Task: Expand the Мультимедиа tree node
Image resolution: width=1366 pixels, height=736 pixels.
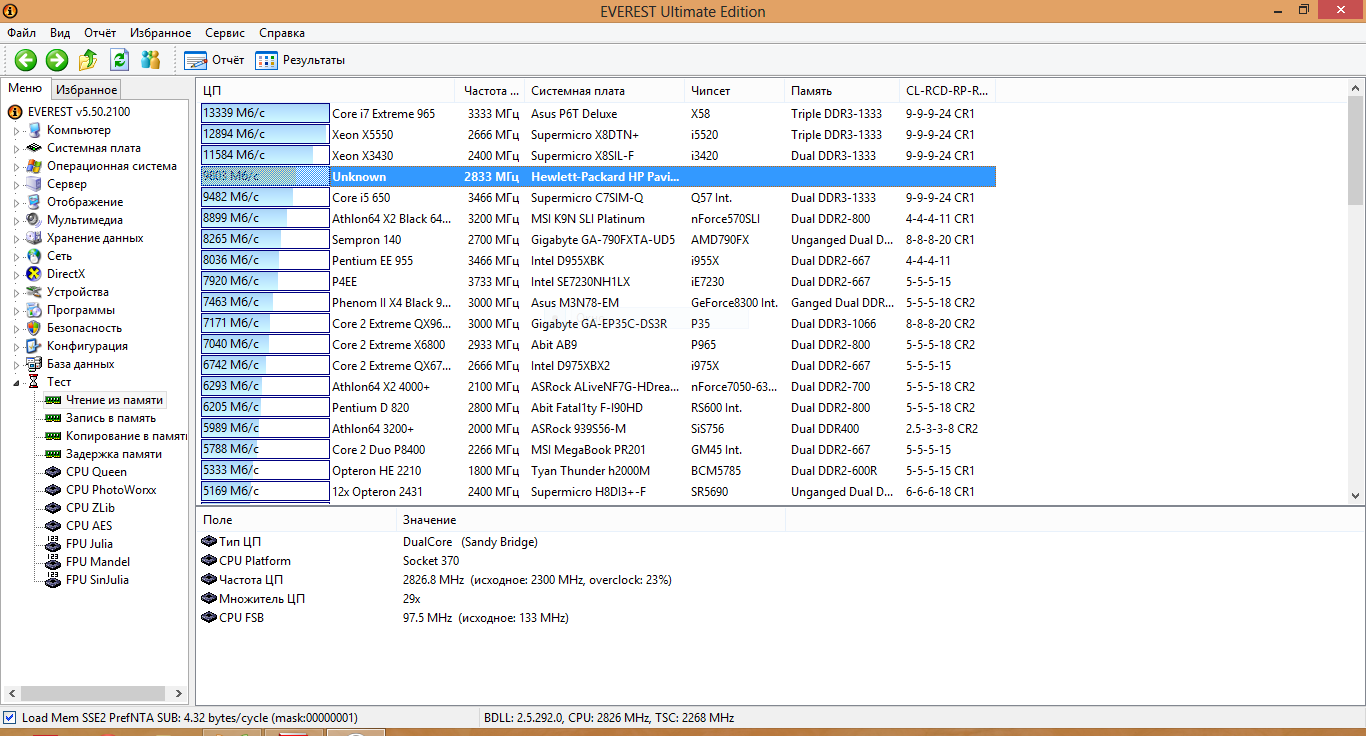Action: (16, 220)
